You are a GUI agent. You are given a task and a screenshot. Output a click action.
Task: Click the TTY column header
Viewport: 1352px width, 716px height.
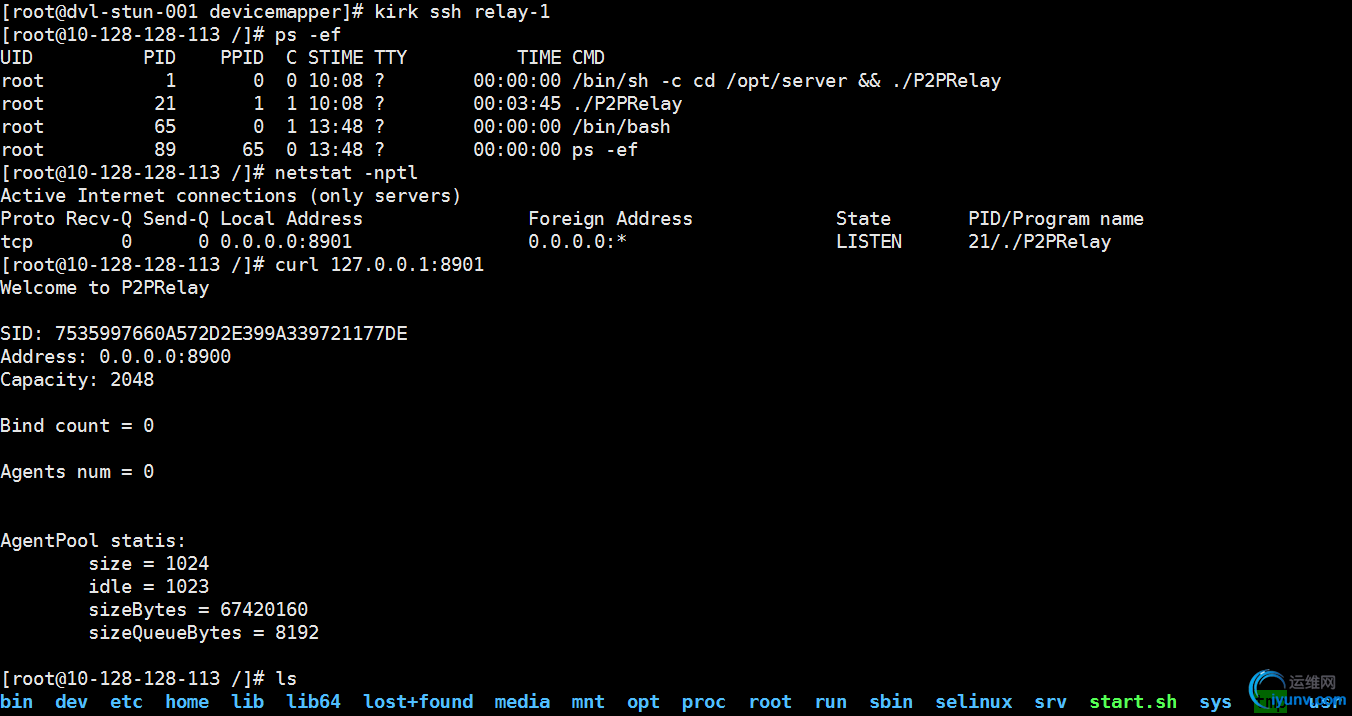(391, 58)
